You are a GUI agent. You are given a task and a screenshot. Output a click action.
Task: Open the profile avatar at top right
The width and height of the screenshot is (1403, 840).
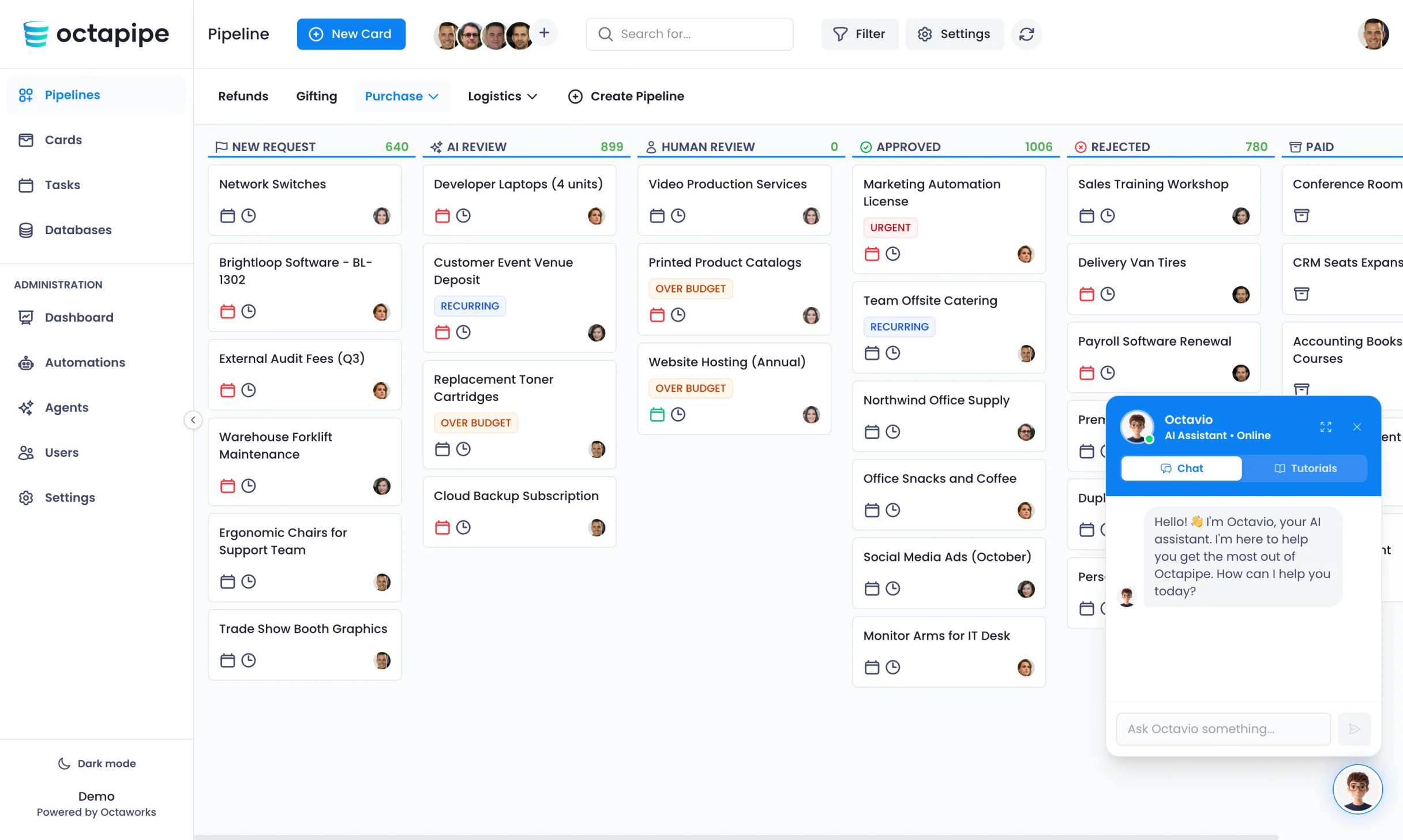click(1373, 34)
